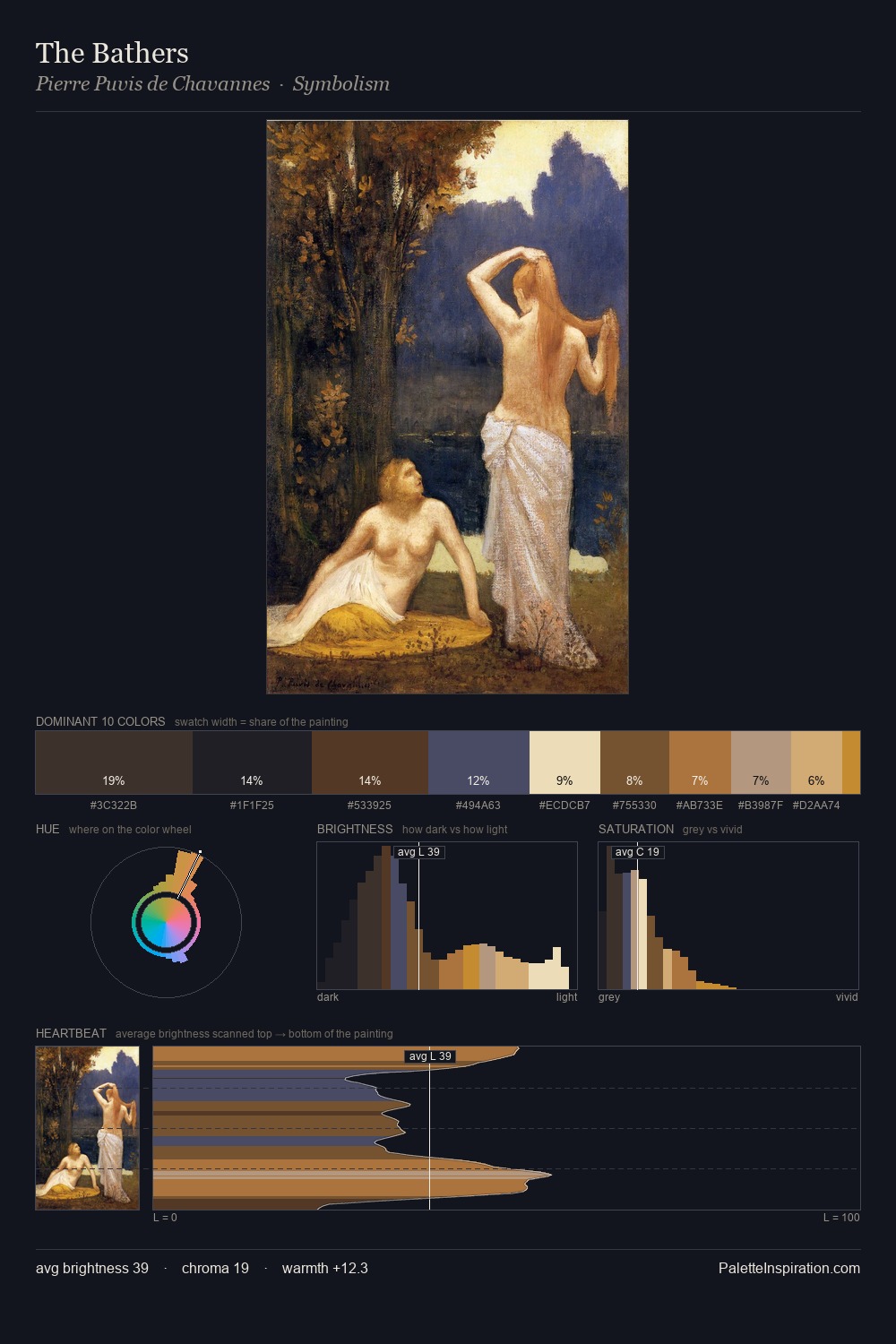Viewport: 896px width, 1344px height.
Task: Click the small painting thumbnail beside Heartbeat chart
Action: tap(88, 1127)
